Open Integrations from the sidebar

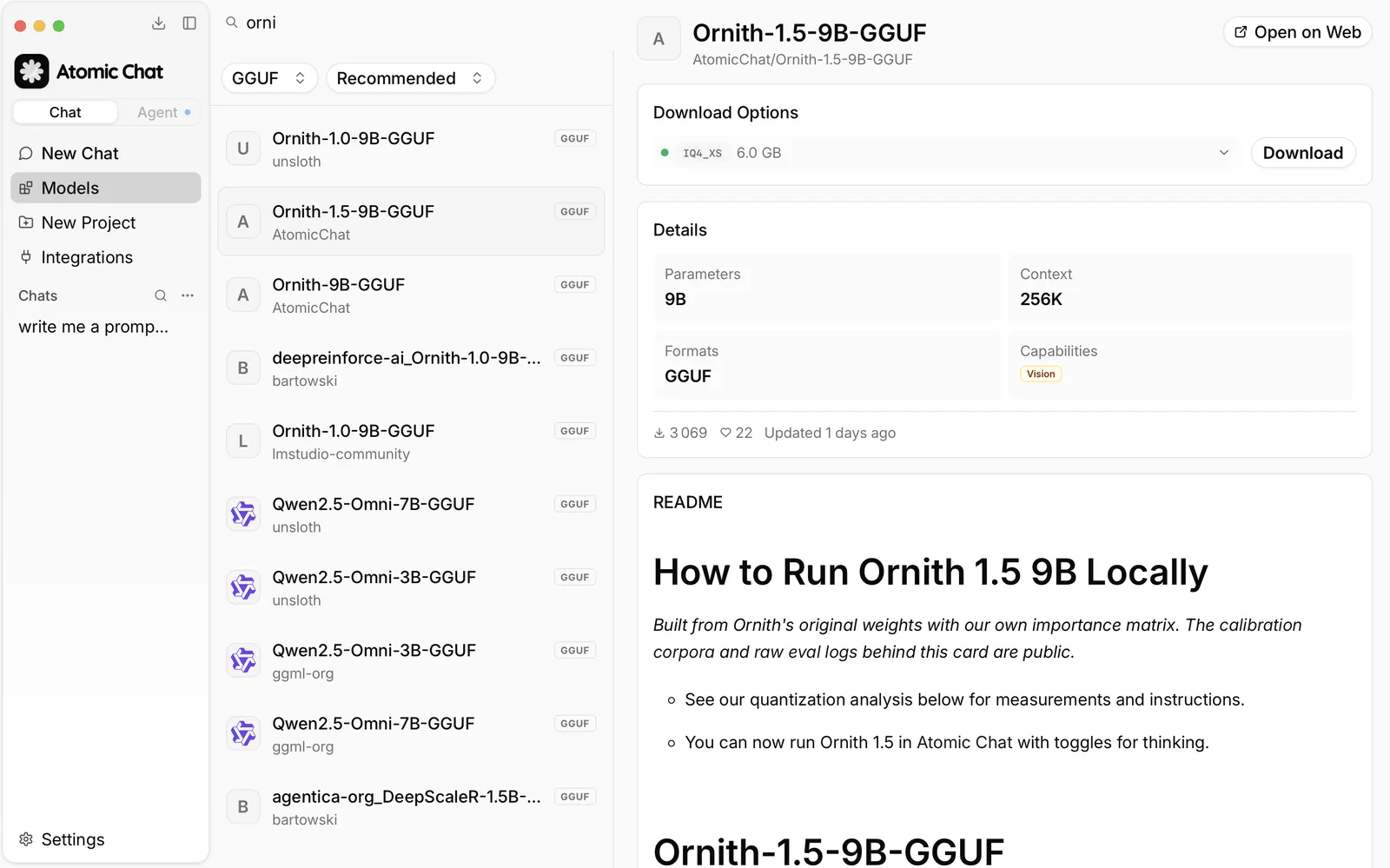[x=106, y=257]
